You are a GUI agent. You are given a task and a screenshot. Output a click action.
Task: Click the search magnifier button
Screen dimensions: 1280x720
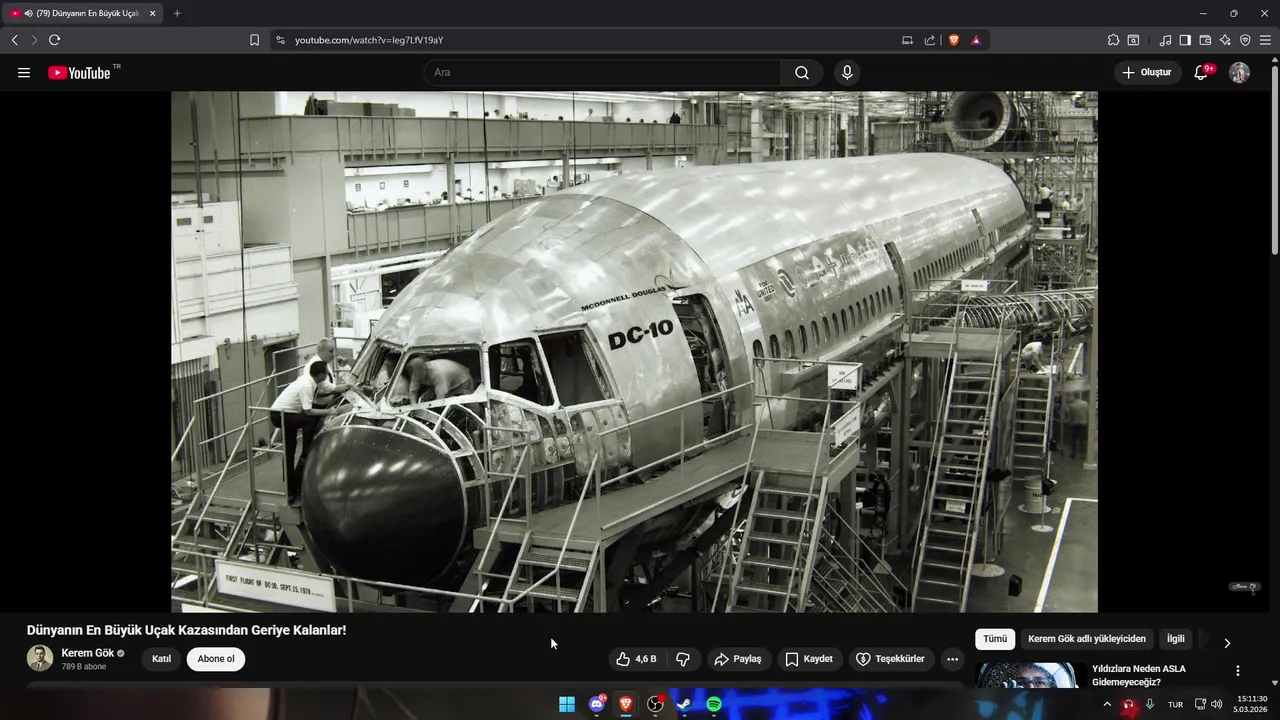tap(802, 73)
